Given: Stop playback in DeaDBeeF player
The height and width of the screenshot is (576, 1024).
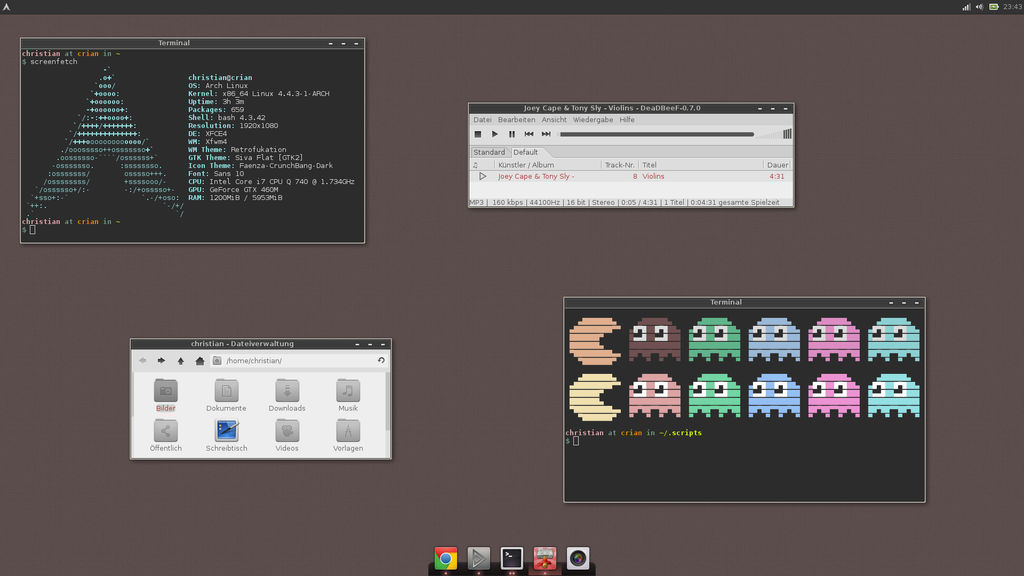Looking at the screenshot, I should point(477,134).
